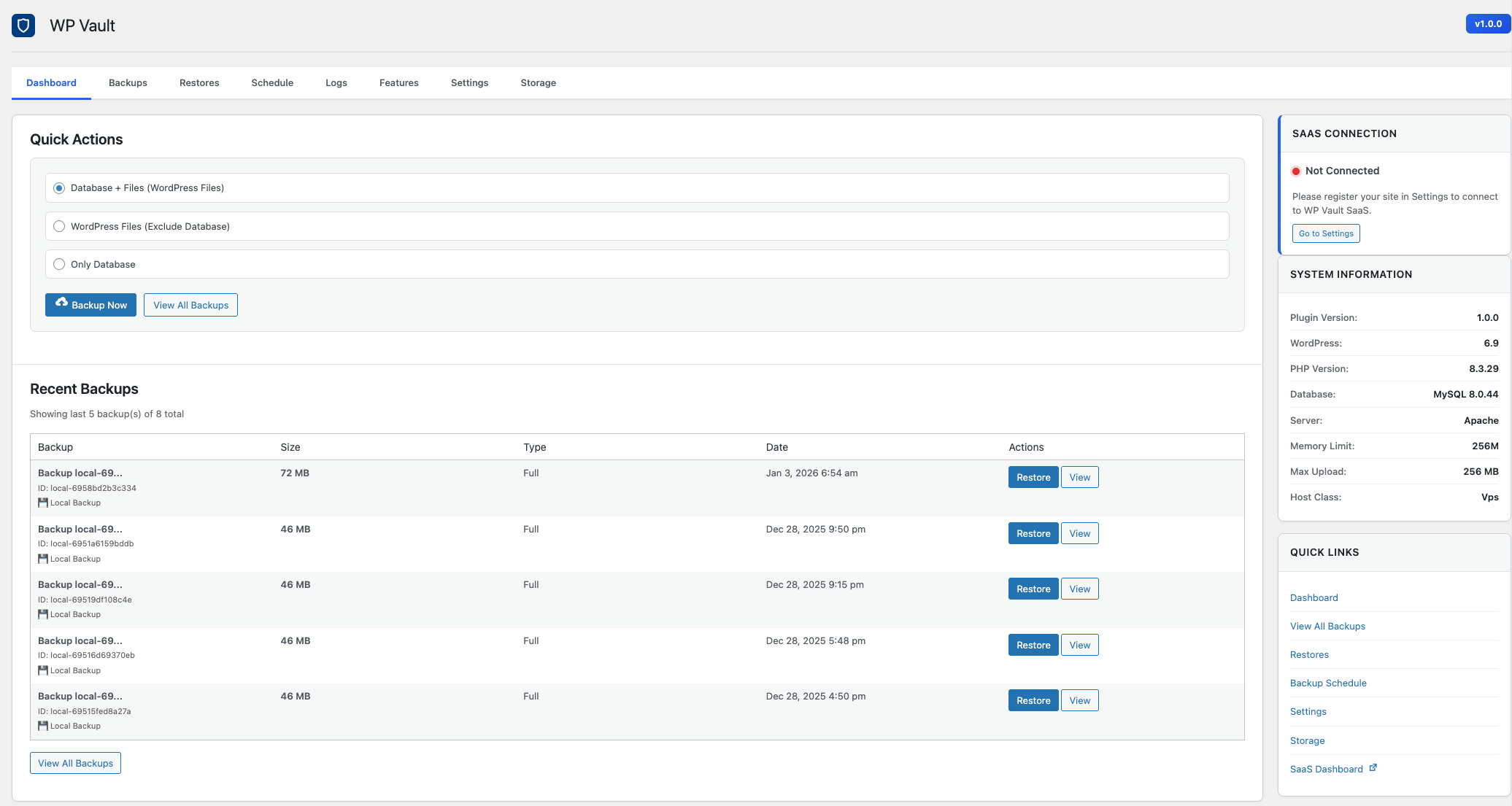
Task: Click the external link icon beside SaaS Dashboard
Action: tap(1373, 768)
